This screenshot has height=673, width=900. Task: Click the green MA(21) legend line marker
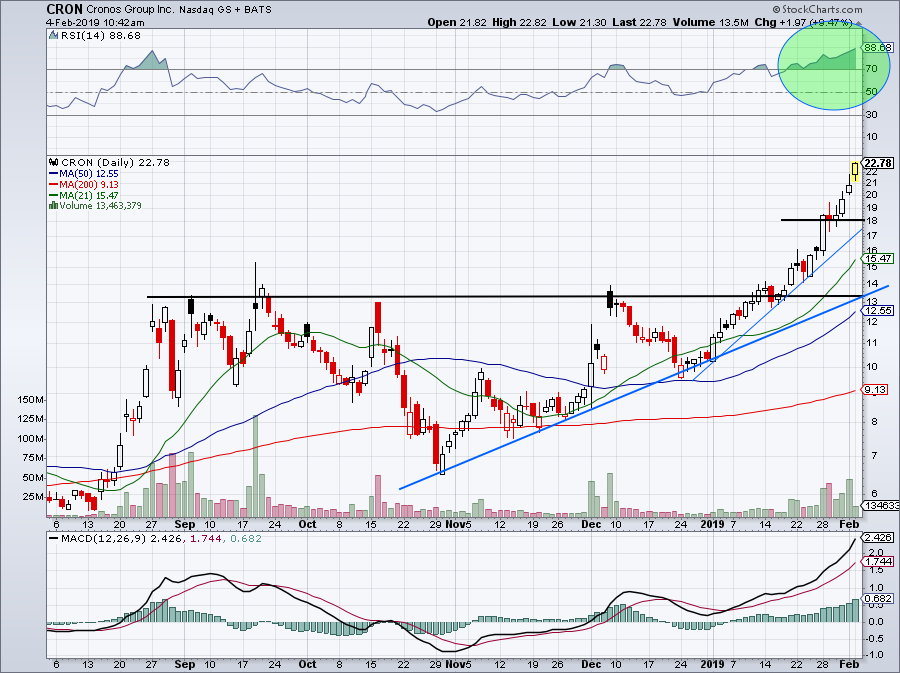pos(53,196)
